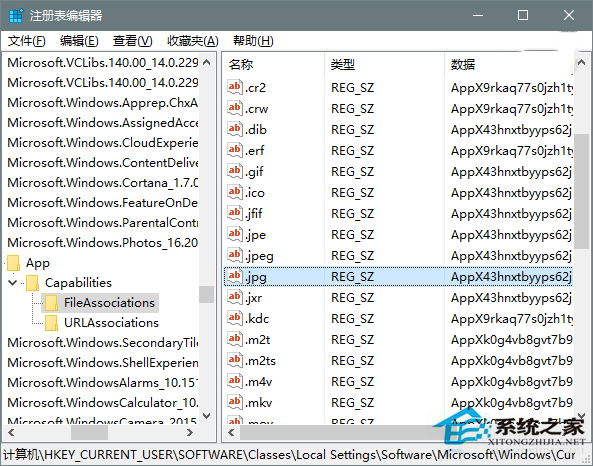Select the Microsoft.Windows.Photos_16.20 tree key
The width and height of the screenshot is (593, 466).
pyautogui.click(x=102, y=242)
